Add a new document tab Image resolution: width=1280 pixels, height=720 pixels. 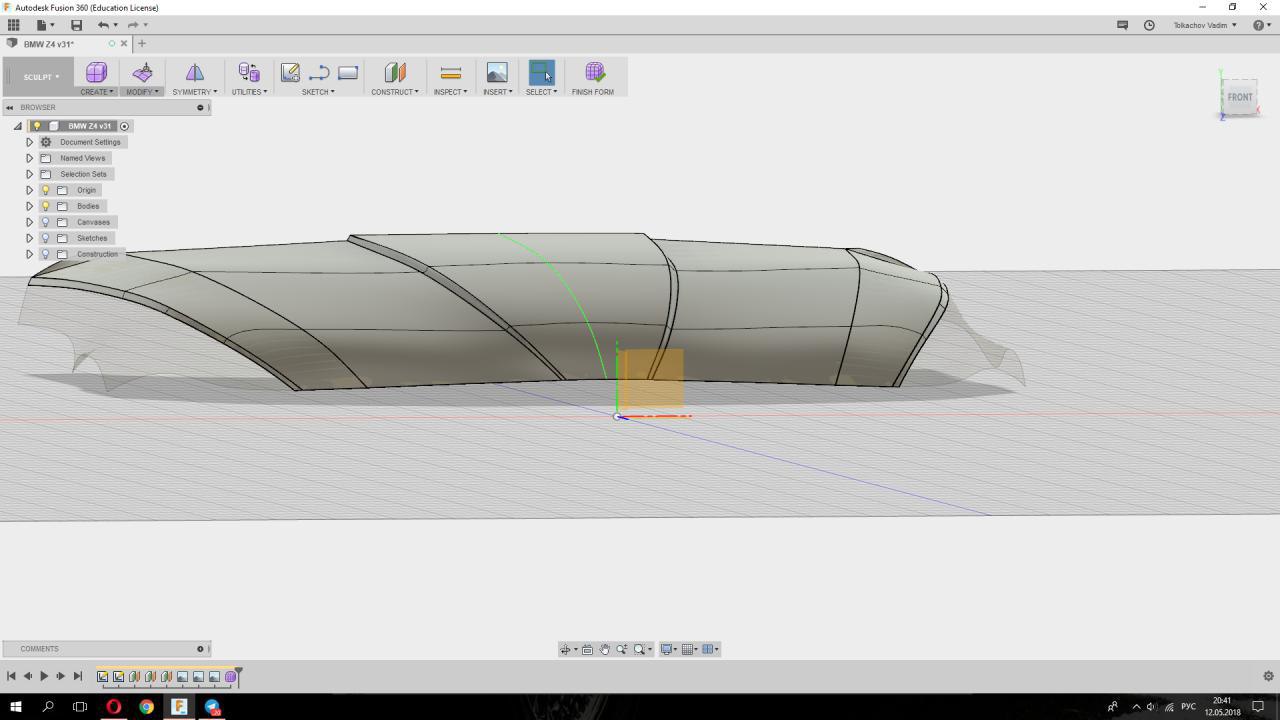click(x=141, y=43)
